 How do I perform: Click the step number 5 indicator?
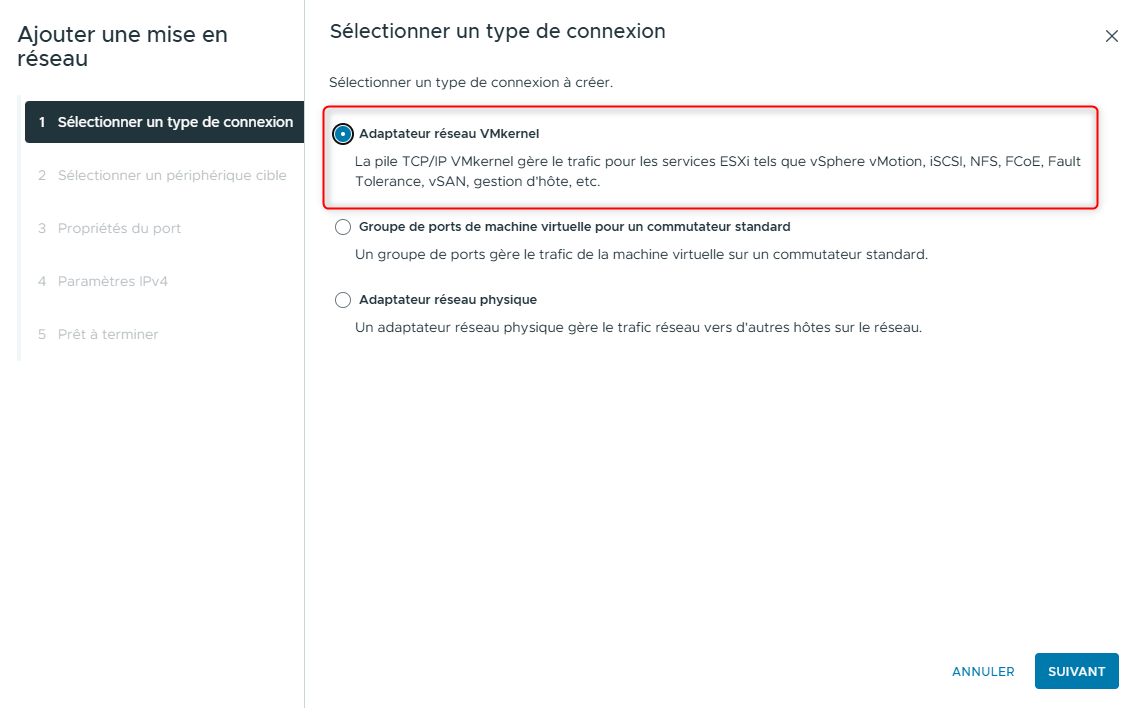[x=40, y=334]
